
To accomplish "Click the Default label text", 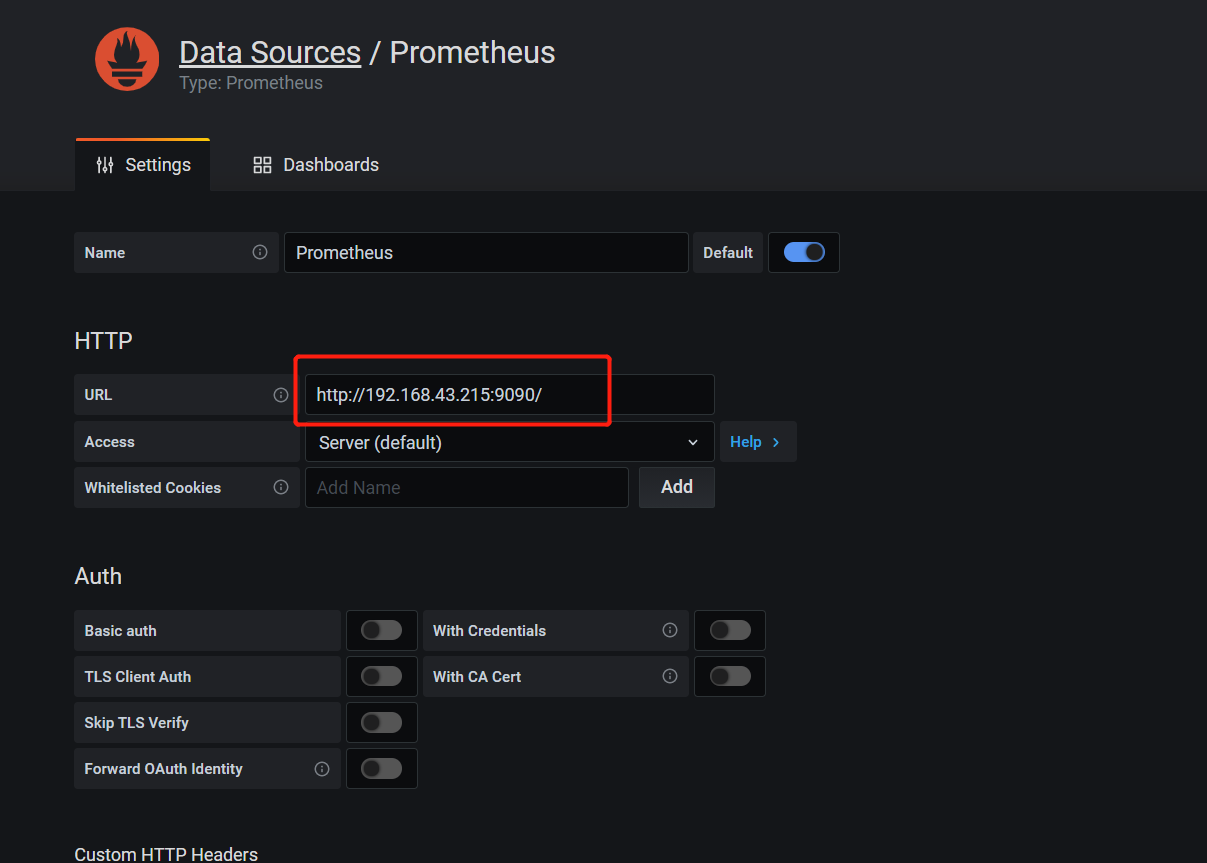I will pos(728,253).
